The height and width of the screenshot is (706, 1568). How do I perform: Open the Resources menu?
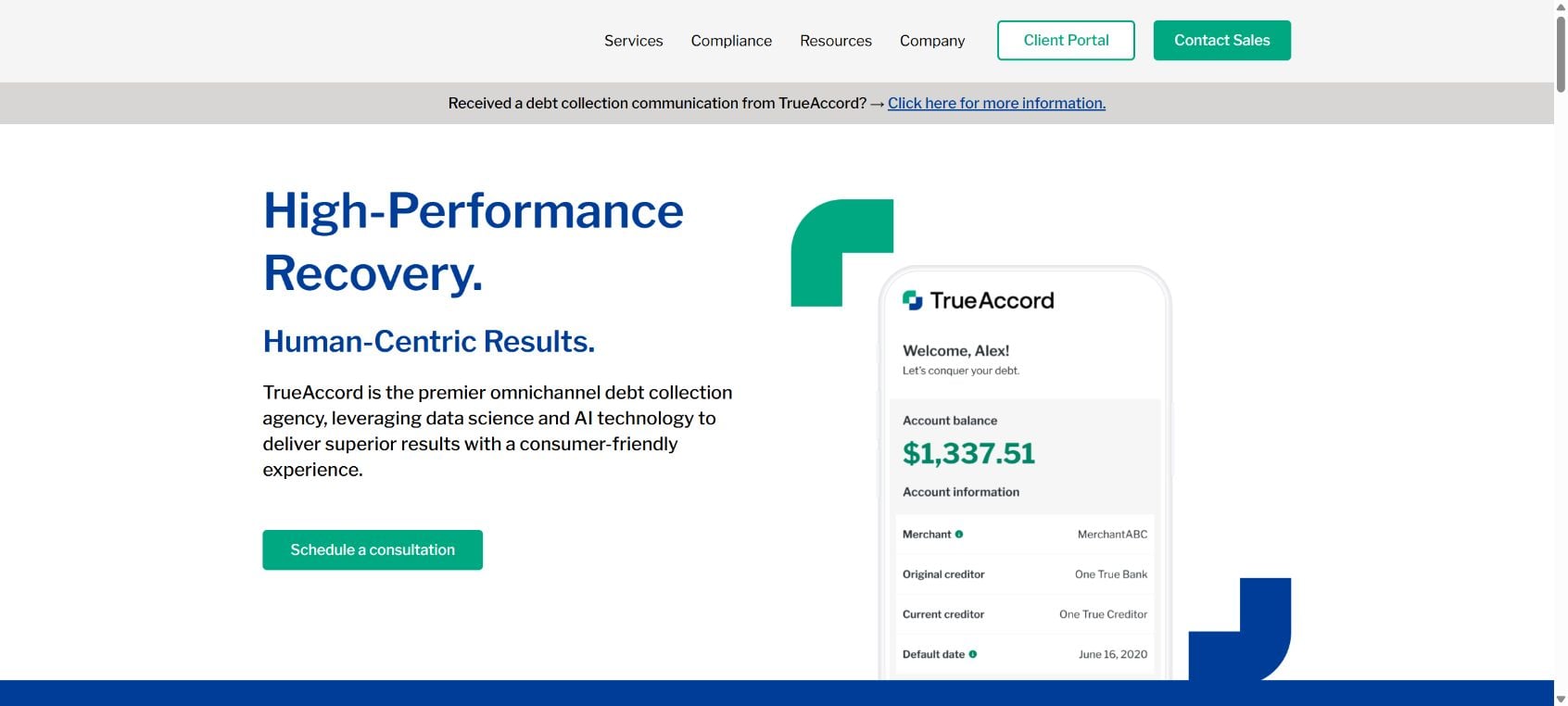pyautogui.click(x=835, y=41)
